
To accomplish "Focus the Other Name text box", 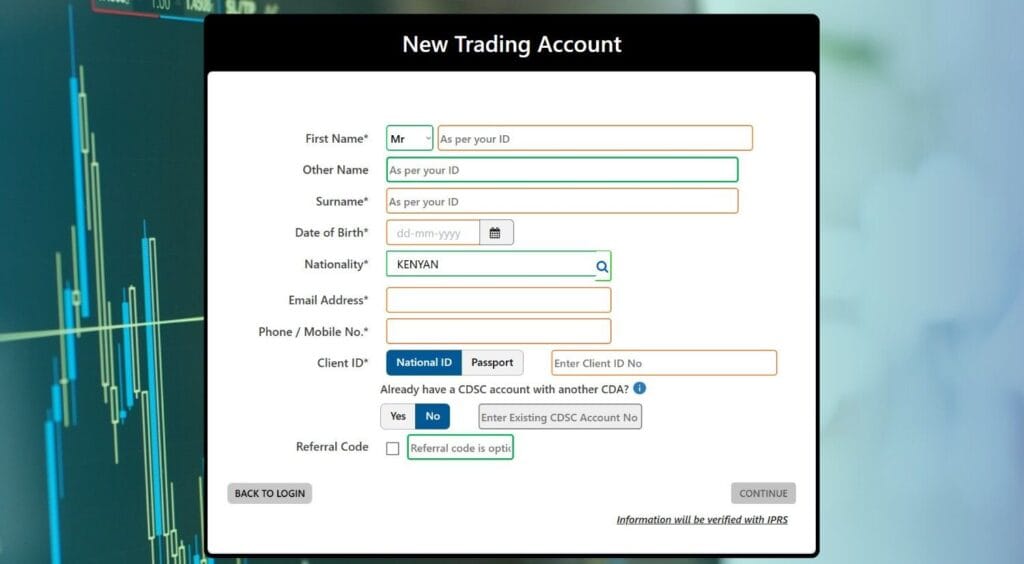I will [x=562, y=170].
